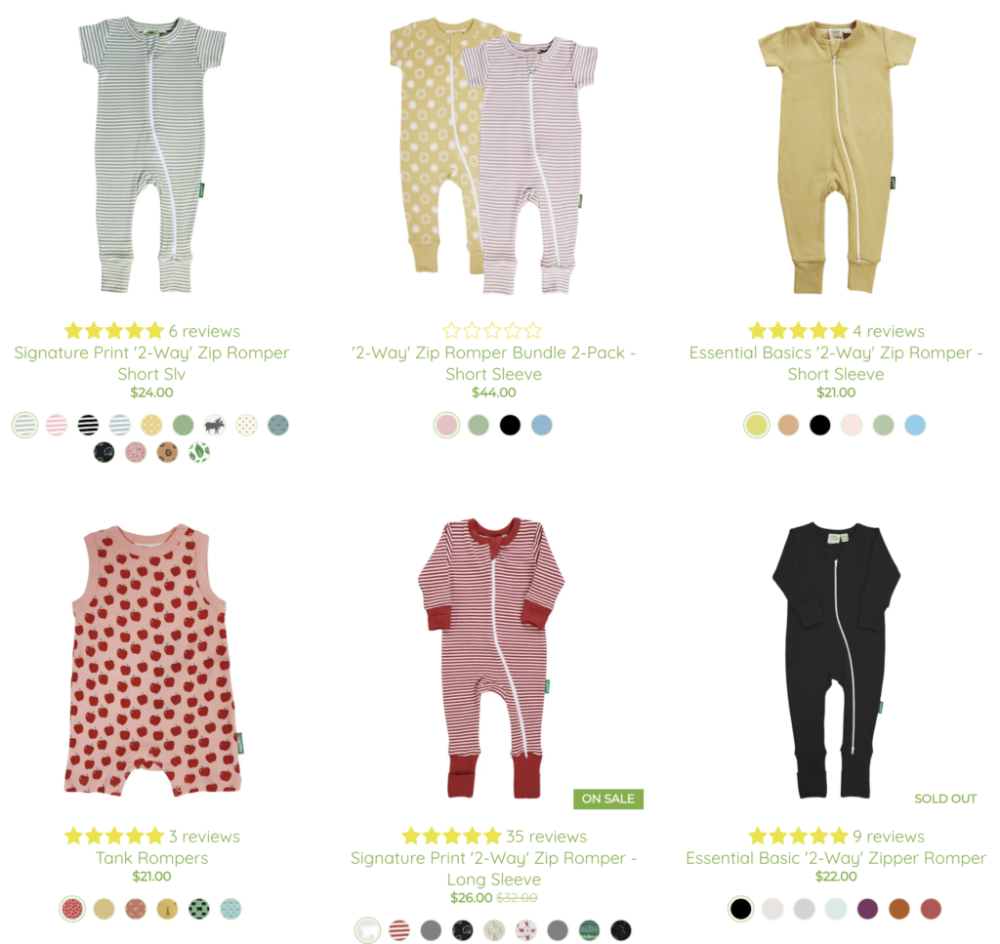Click the ON SALE badge
The image size is (1000, 944).
[x=608, y=799]
